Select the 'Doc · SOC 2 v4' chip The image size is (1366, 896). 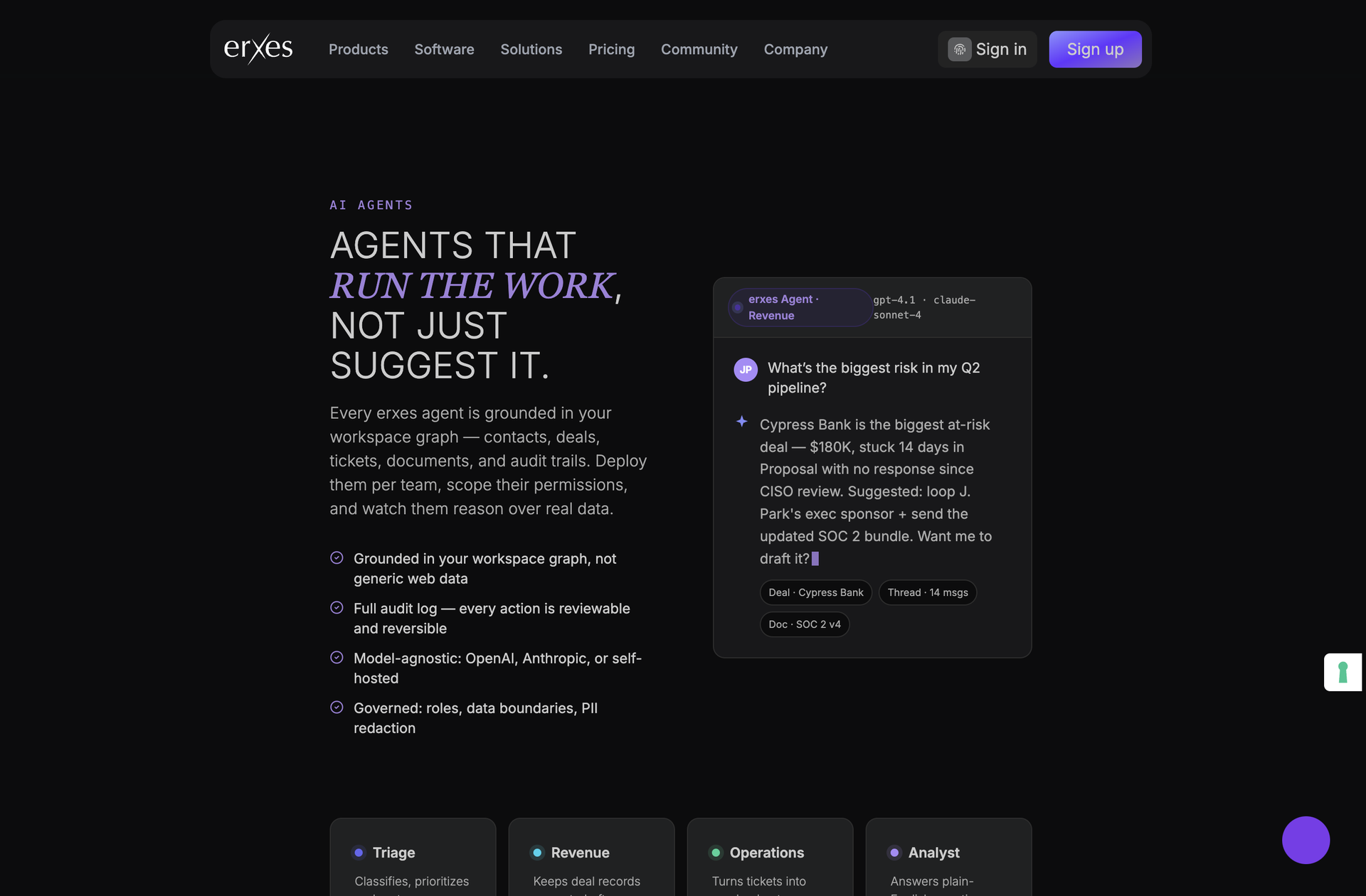pos(805,624)
